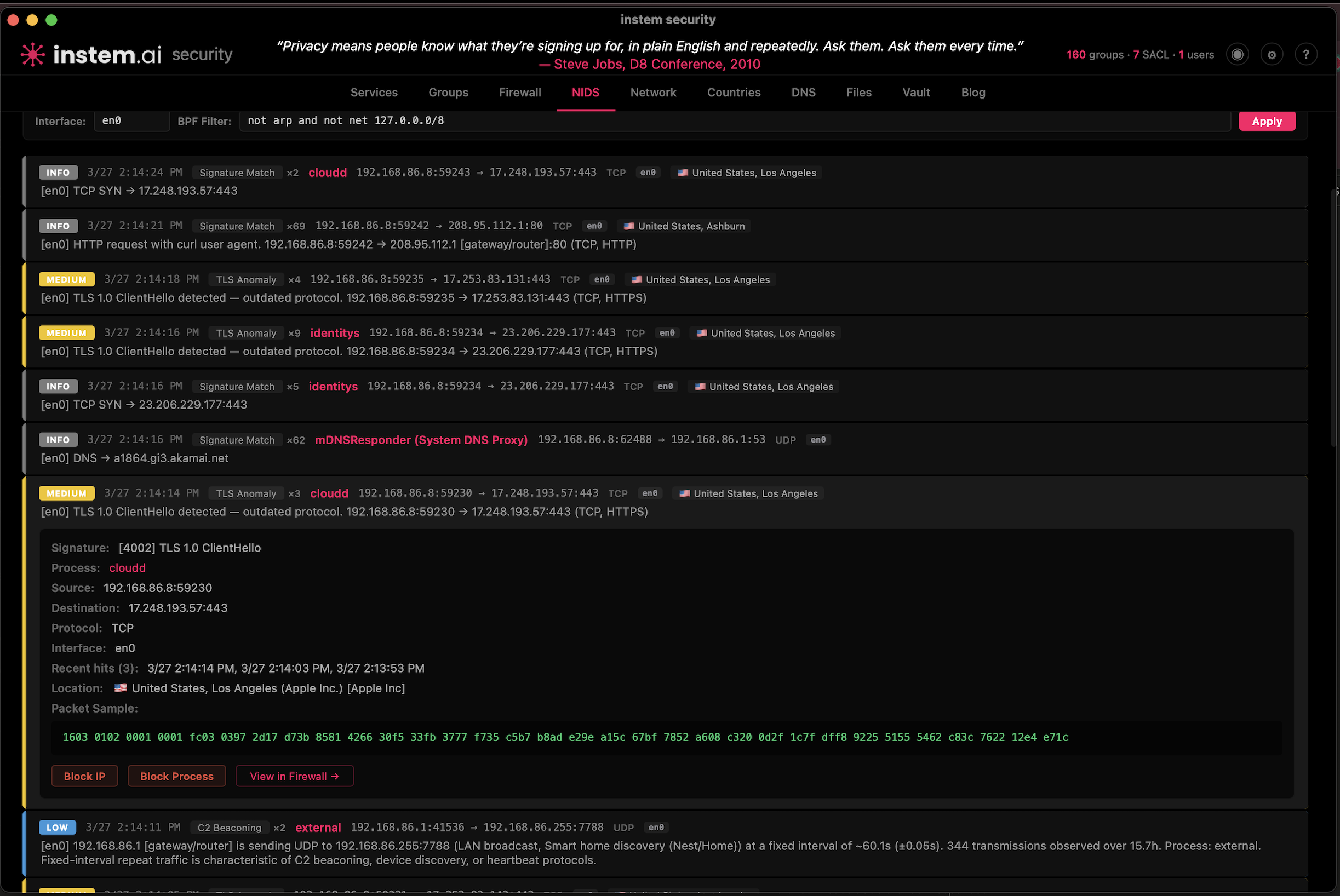
Task: Click the UDP badge on the C2 Beaconing alert
Action: coord(623,827)
